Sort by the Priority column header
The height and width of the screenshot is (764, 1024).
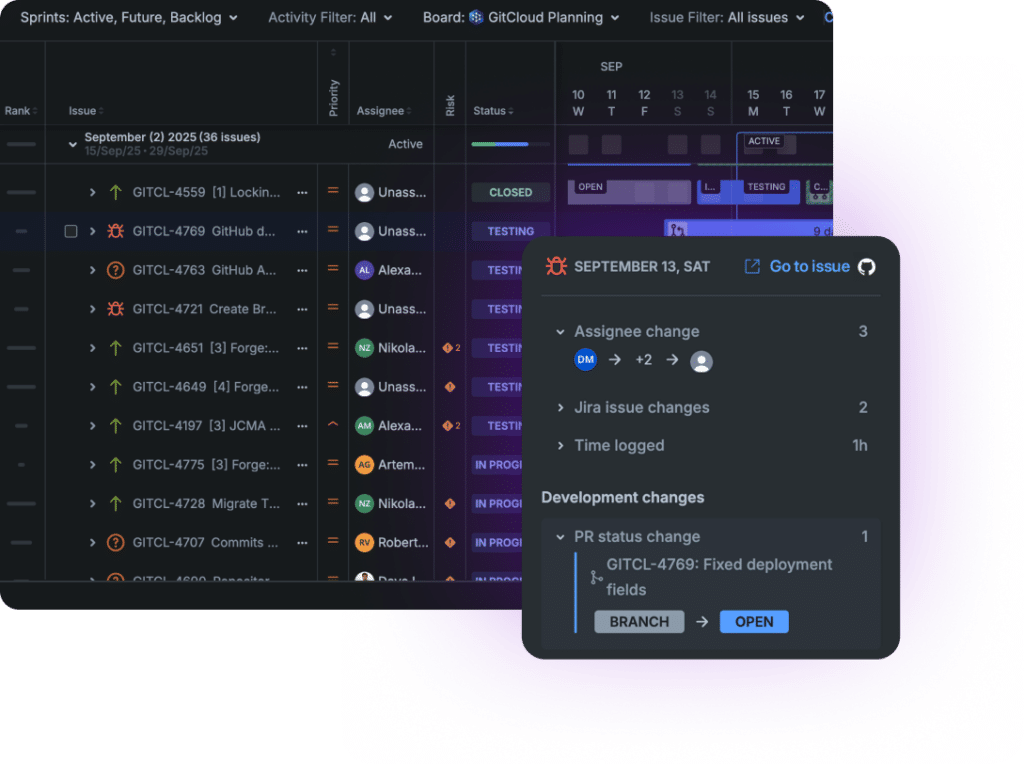(x=334, y=98)
